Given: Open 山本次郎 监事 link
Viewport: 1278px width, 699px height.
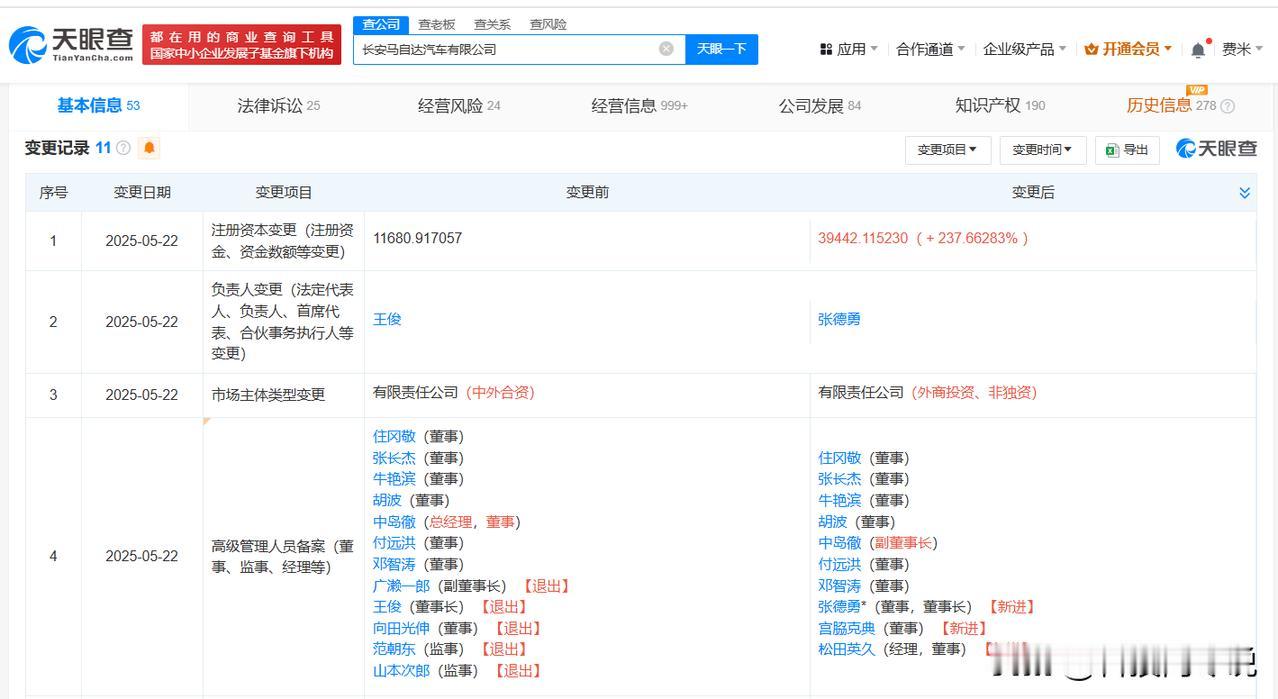Looking at the screenshot, I should [401, 670].
